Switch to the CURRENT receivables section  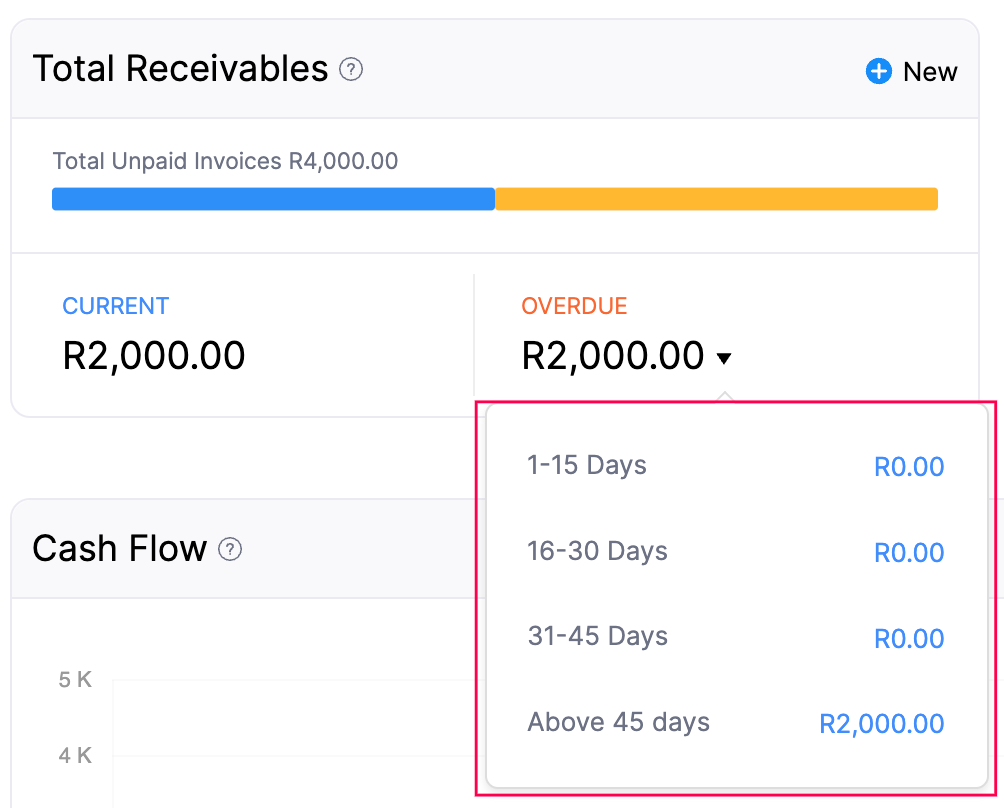[x=115, y=306]
